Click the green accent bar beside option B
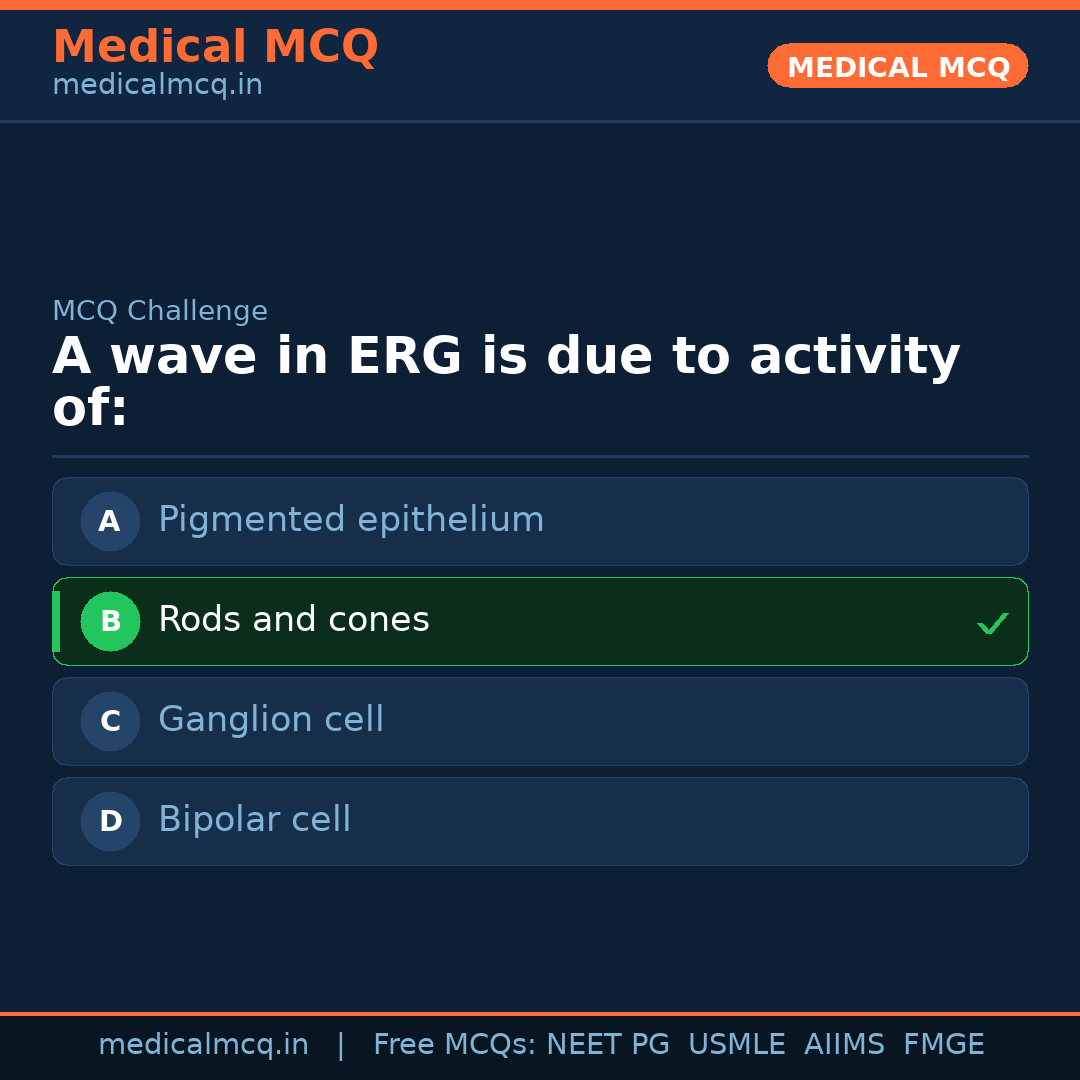Screen dimensions: 1080x1080 point(55,621)
